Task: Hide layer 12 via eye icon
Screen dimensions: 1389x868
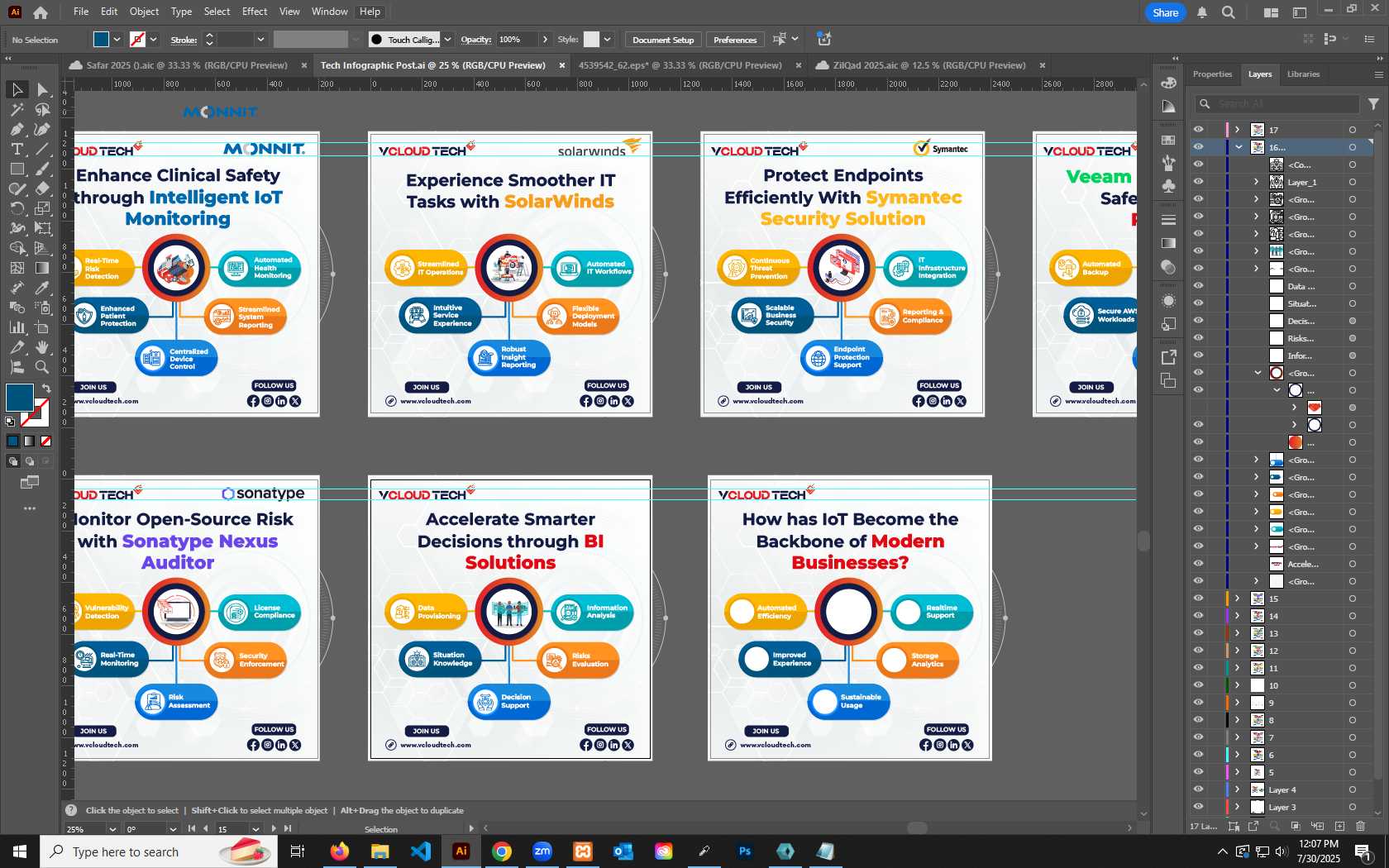Action: click(1198, 651)
